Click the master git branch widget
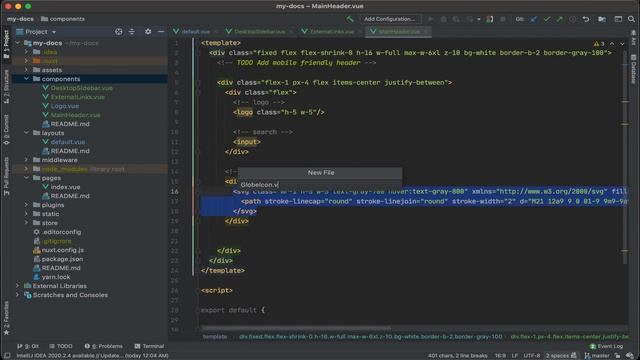Viewport: 640px width, 360px height. click(597, 356)
